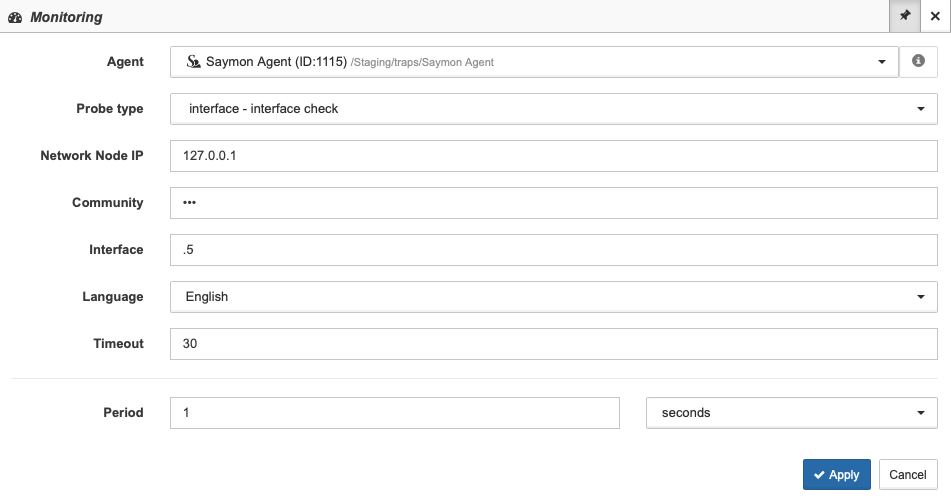This screenshot has width=951, height=501.
Task: Click the checkmark icon on Apply
Action: click(819, 475)
